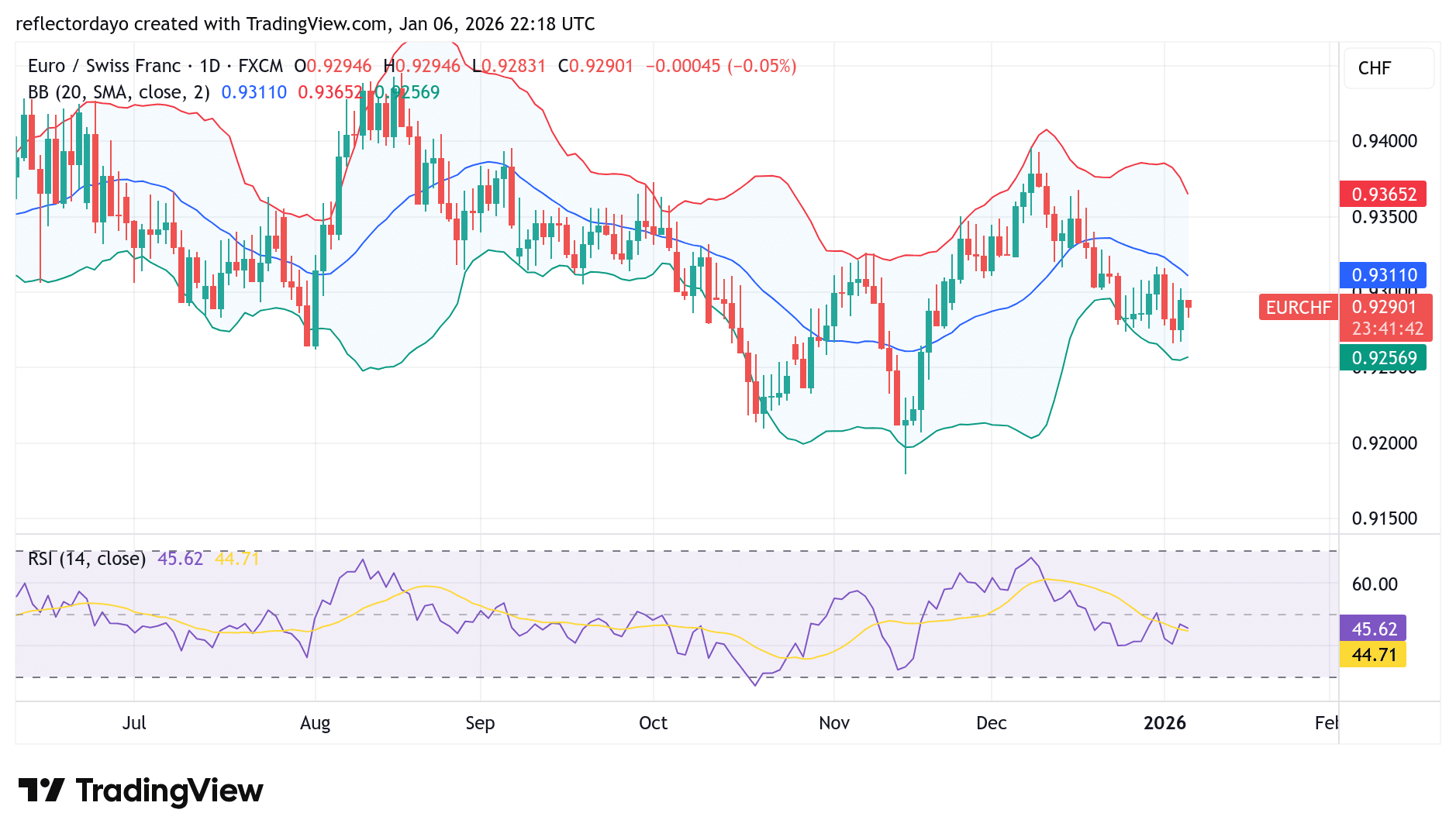Click the red EURCHF ticker tag

[1298, 308]
